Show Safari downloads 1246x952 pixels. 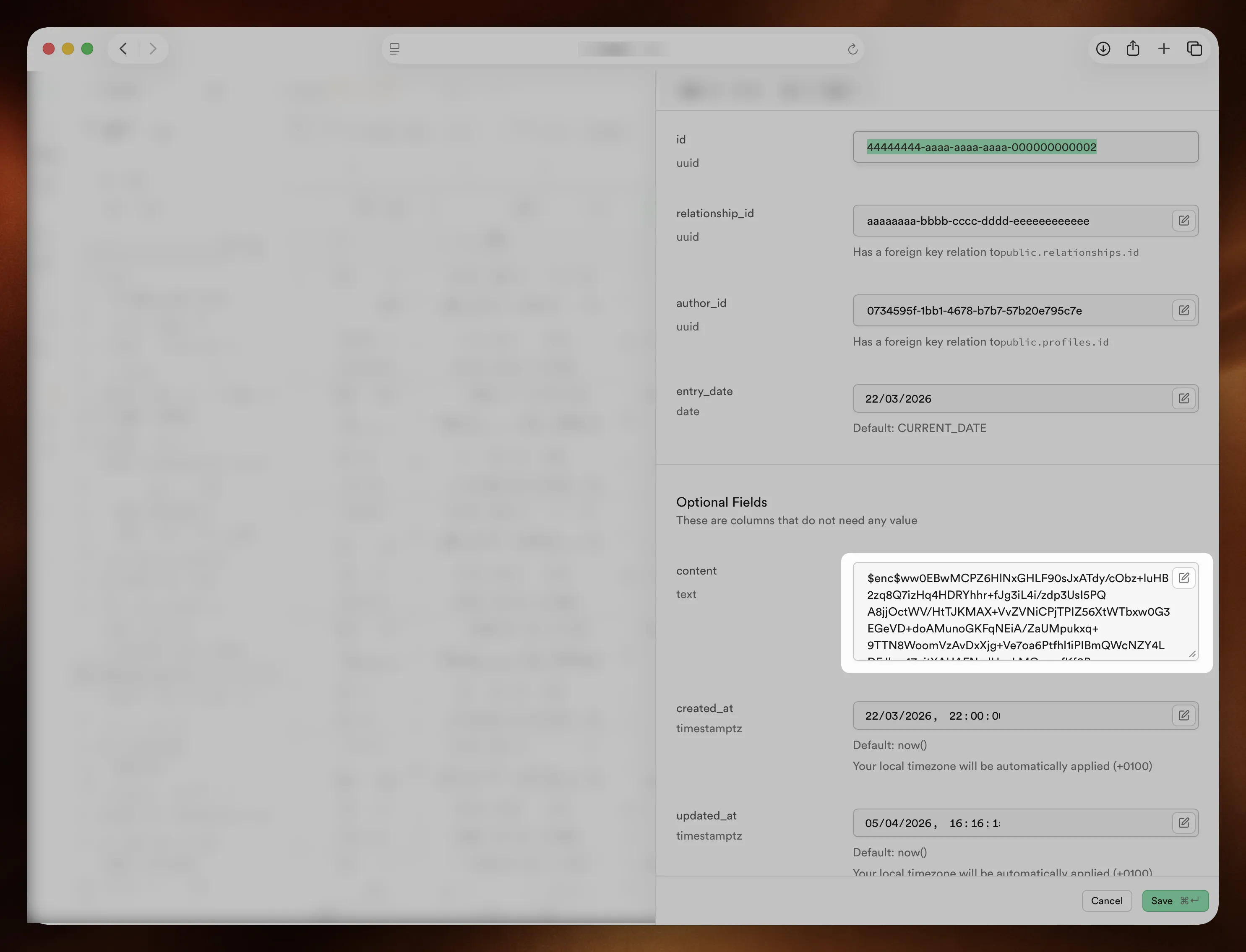tap(1103, 49)
